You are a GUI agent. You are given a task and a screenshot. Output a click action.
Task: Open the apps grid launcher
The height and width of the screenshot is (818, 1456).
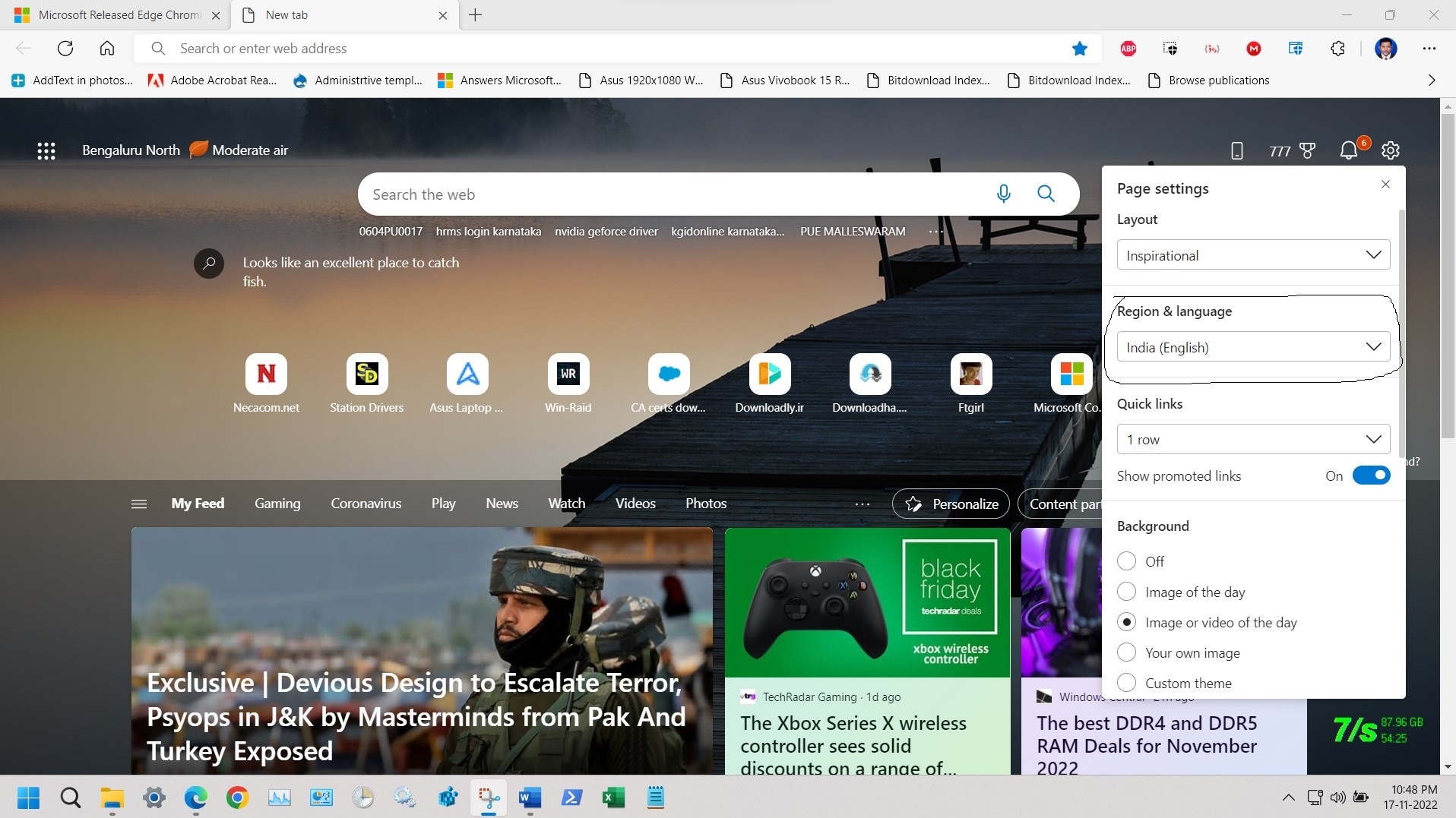(x=46, y=150)
